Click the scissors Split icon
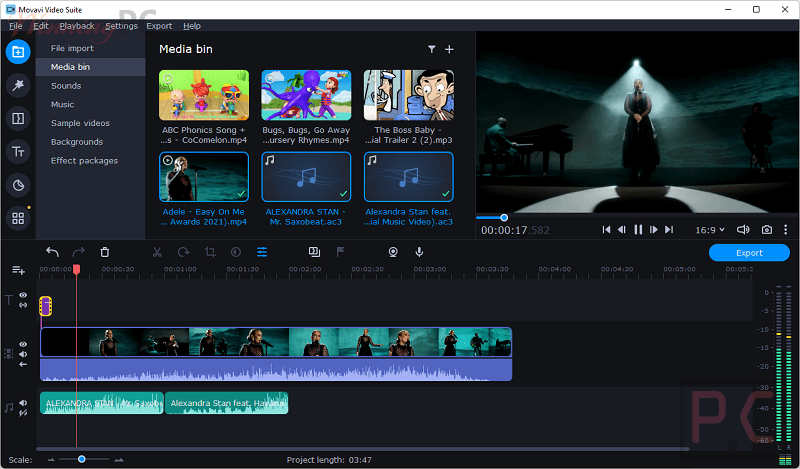800x469 pixels. [x=157, y=252]
